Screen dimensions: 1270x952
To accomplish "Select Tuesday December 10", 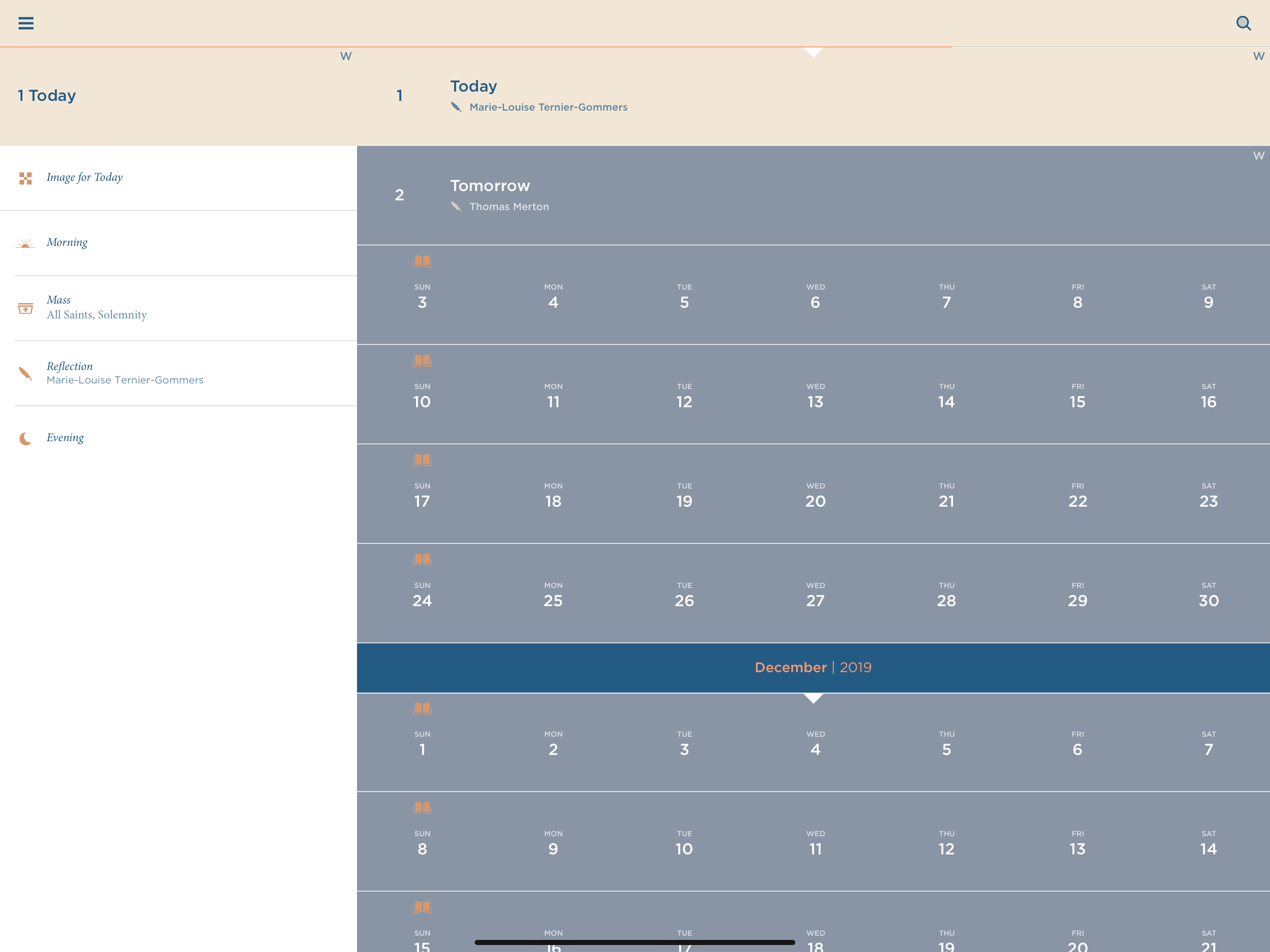I will (x=684, y=842).
